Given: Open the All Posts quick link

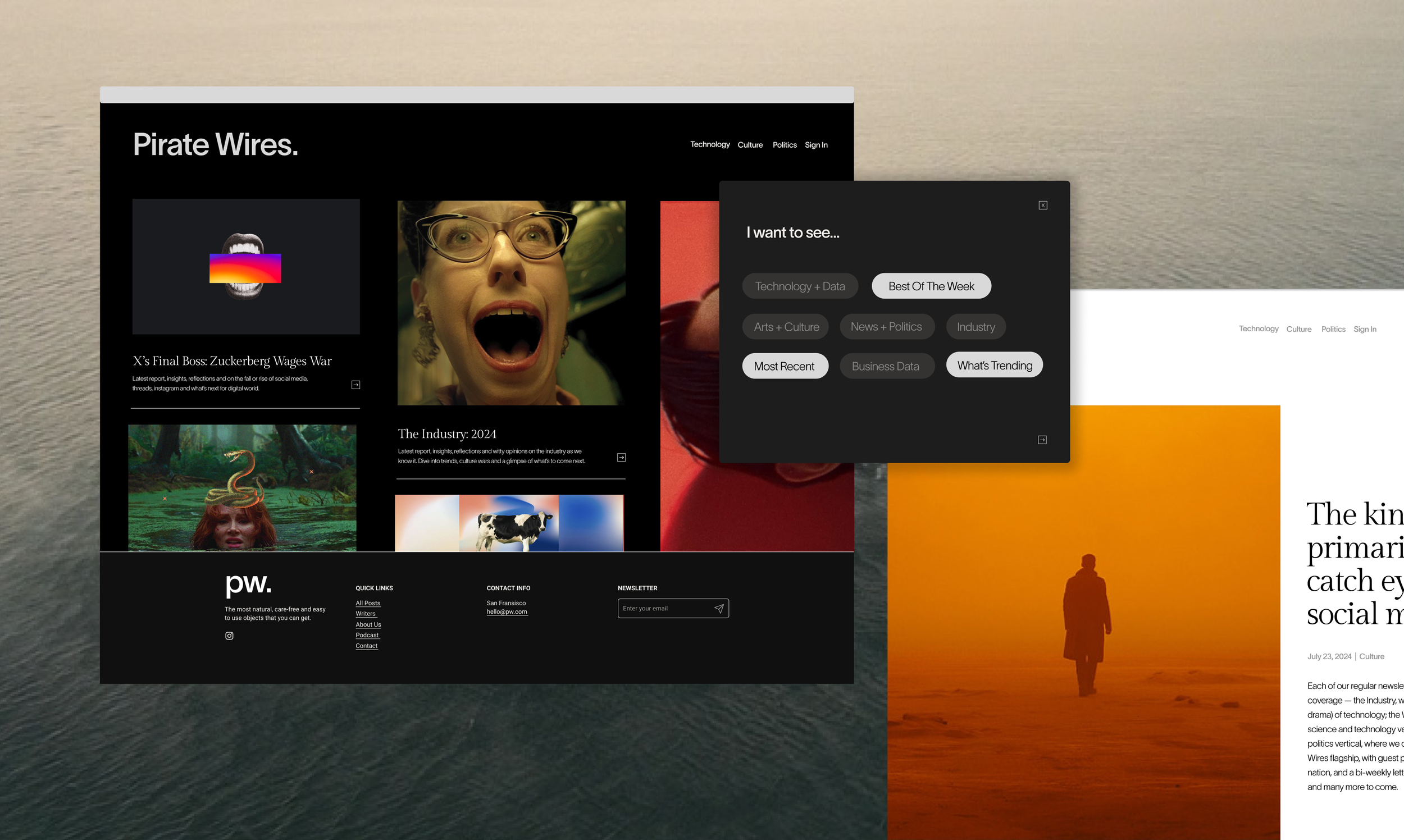Looking at the screenshot, I should pyautogui.click(x=367, y=604).
